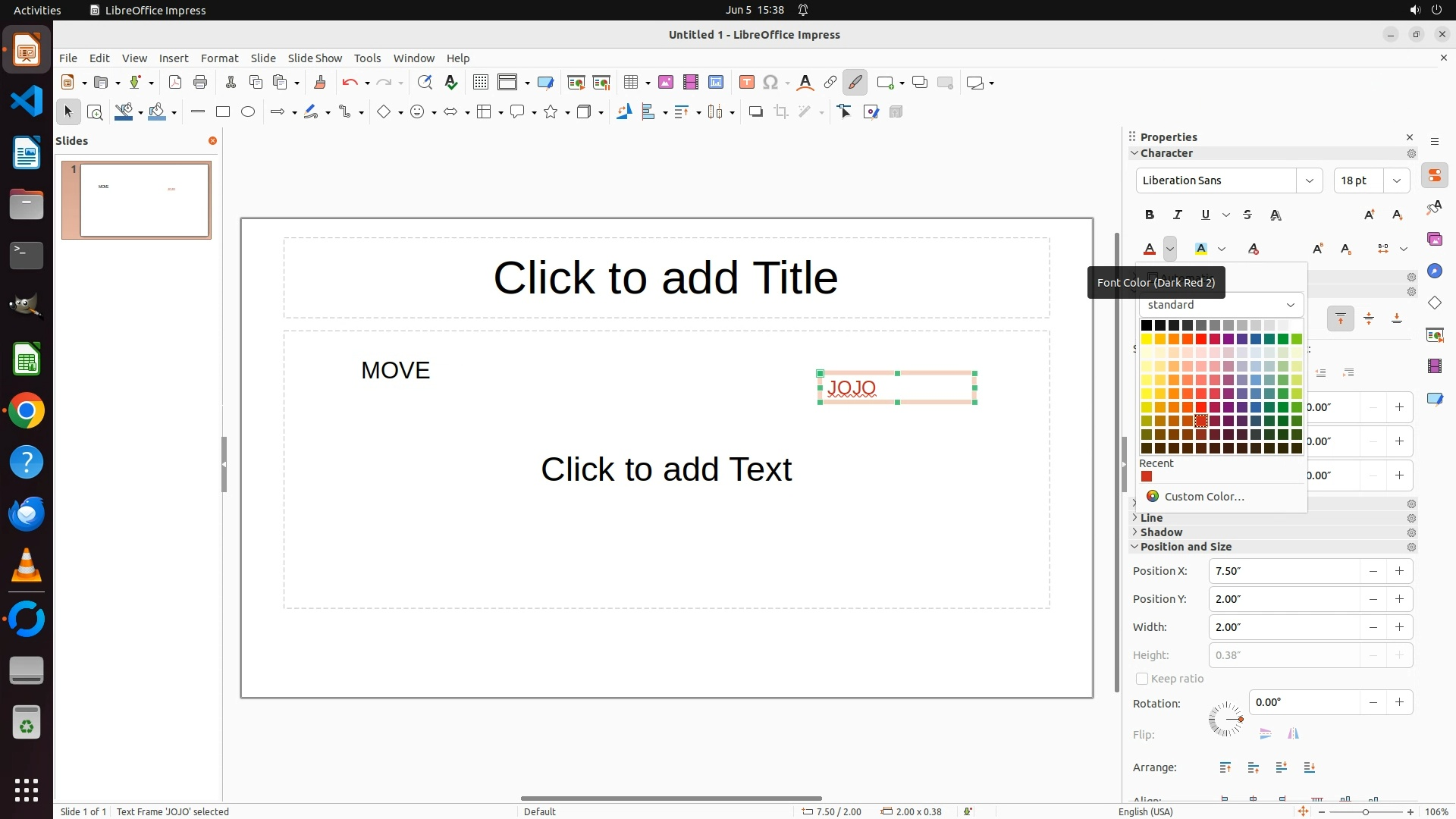The image size is (1456, 819).
Task: Select the red swatch under Recent colors
Action: click(1147, 477)
